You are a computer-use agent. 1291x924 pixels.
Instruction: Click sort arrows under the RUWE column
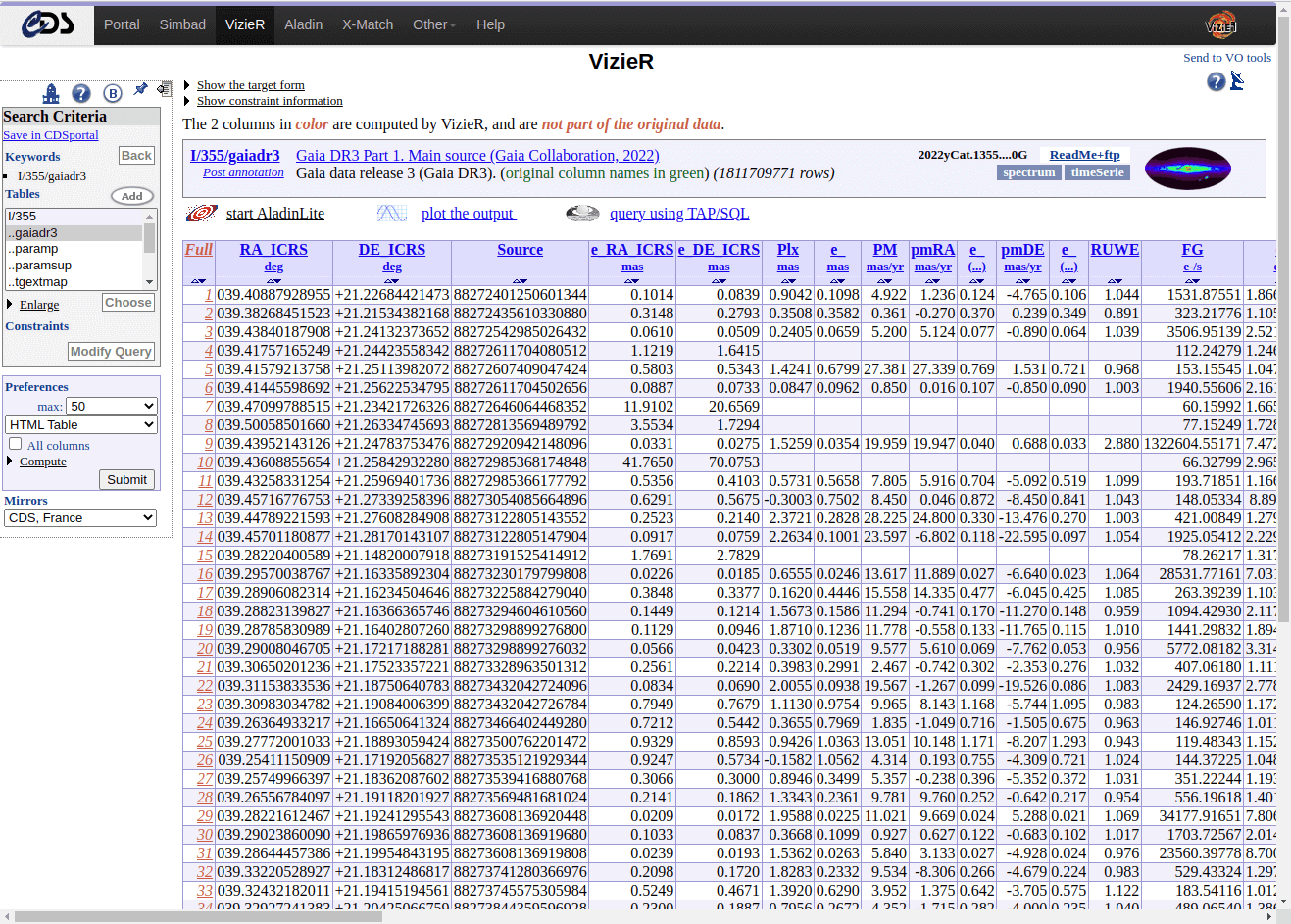[1115, 281]
